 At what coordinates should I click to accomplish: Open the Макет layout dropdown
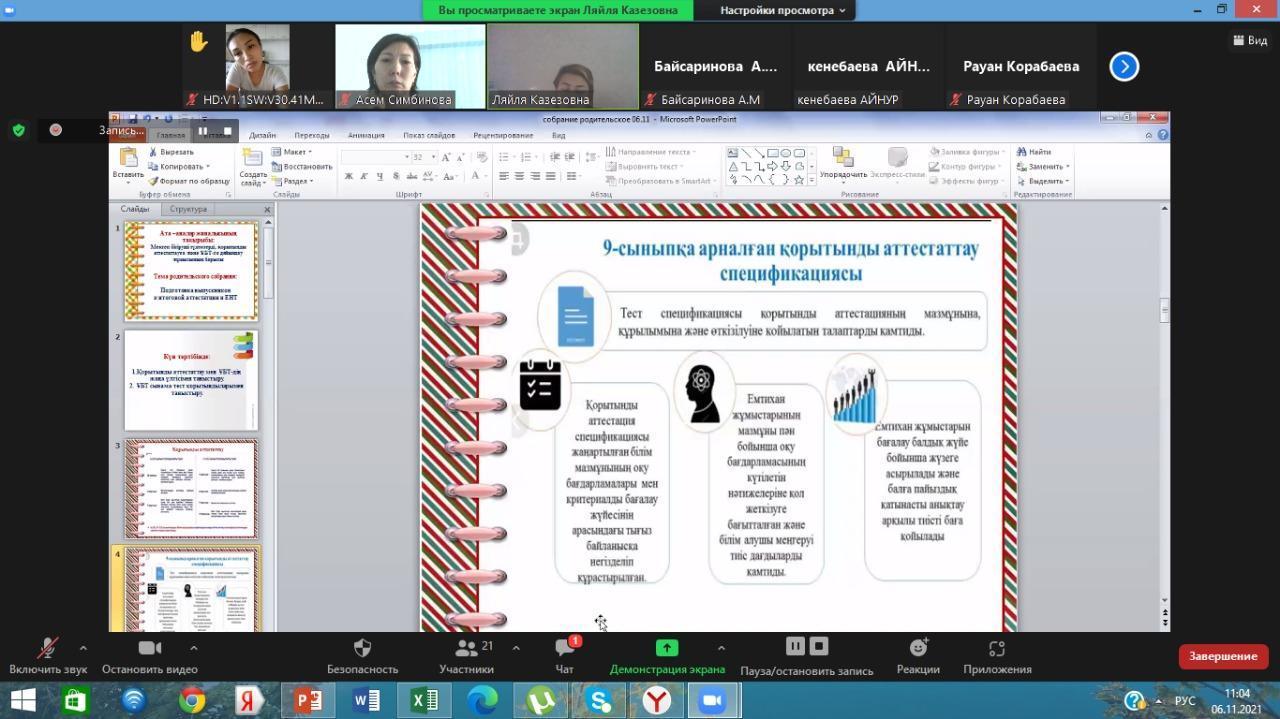292,152
